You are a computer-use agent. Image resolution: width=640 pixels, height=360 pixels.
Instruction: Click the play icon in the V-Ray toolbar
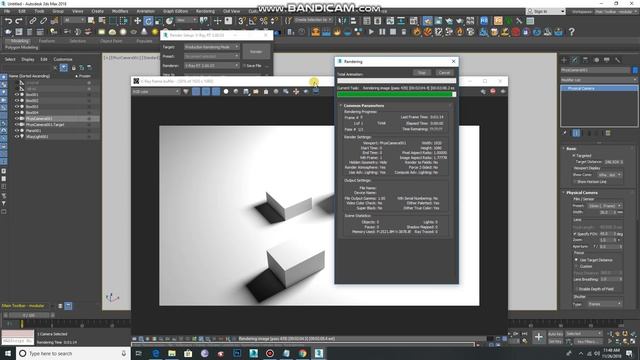click(x=371, y=31)
